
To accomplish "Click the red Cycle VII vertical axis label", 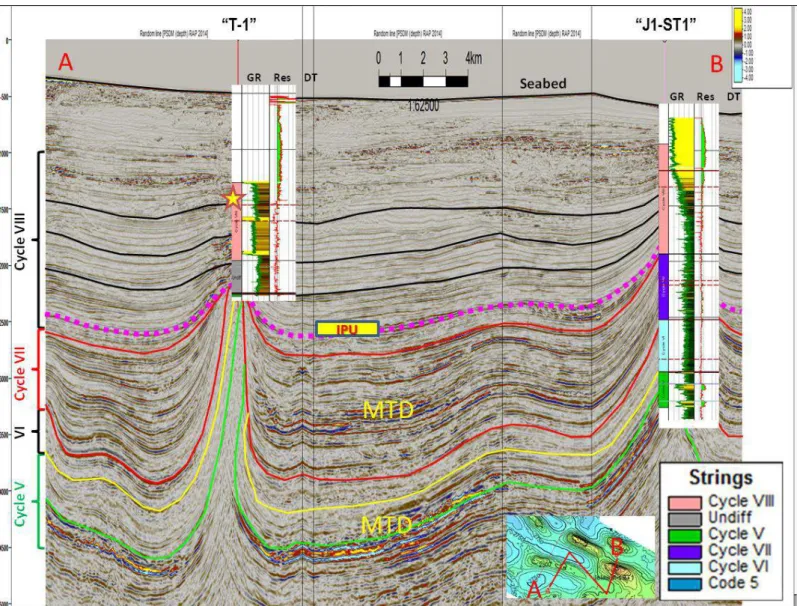I will pos(20,373).
